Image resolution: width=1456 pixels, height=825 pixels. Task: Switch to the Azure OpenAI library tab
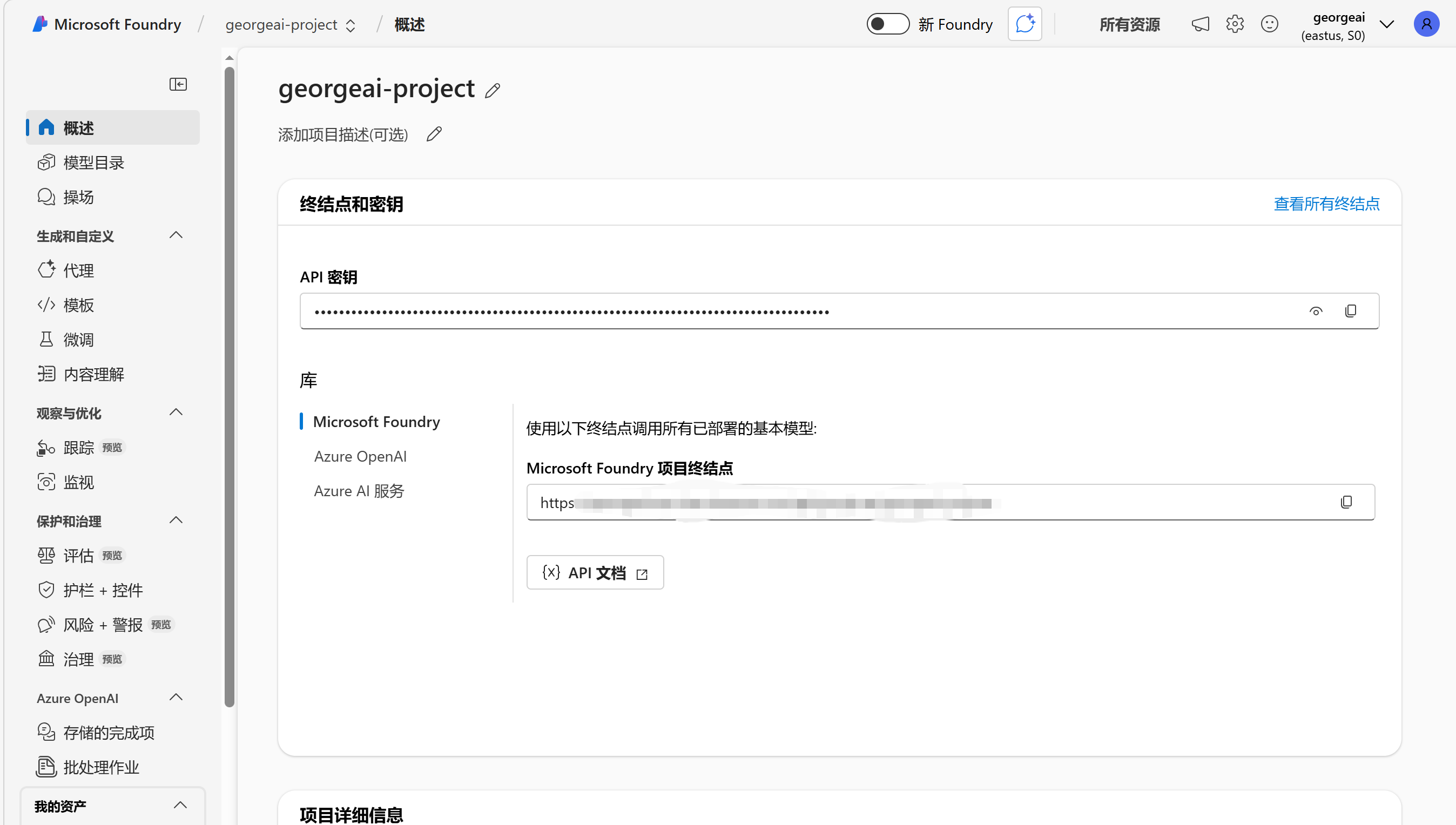tap(360, 457)
